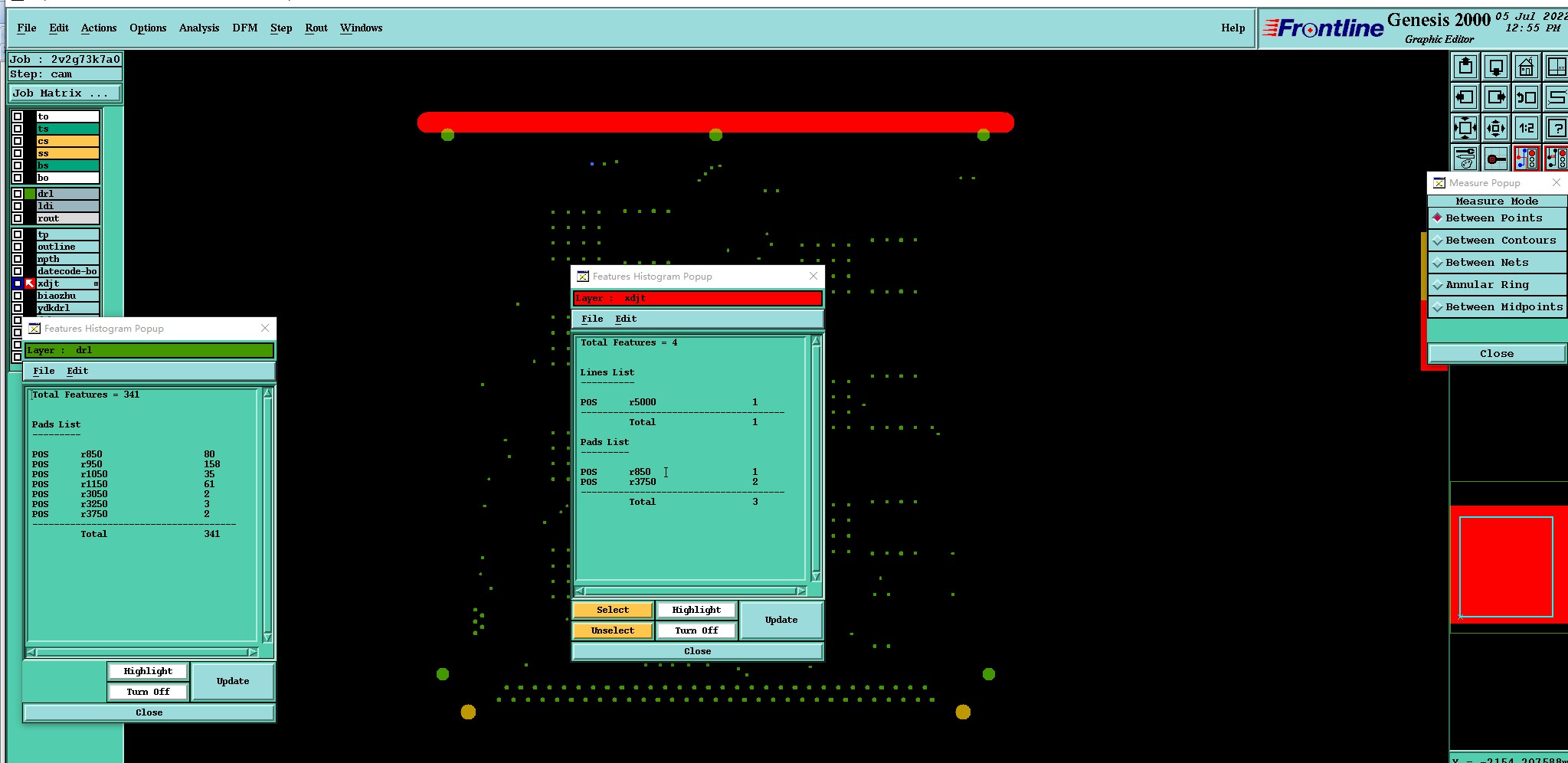Click the green drl layer header bar
Image resolution: width=1568 pixels, height=763 pixels.
(149, 350)
